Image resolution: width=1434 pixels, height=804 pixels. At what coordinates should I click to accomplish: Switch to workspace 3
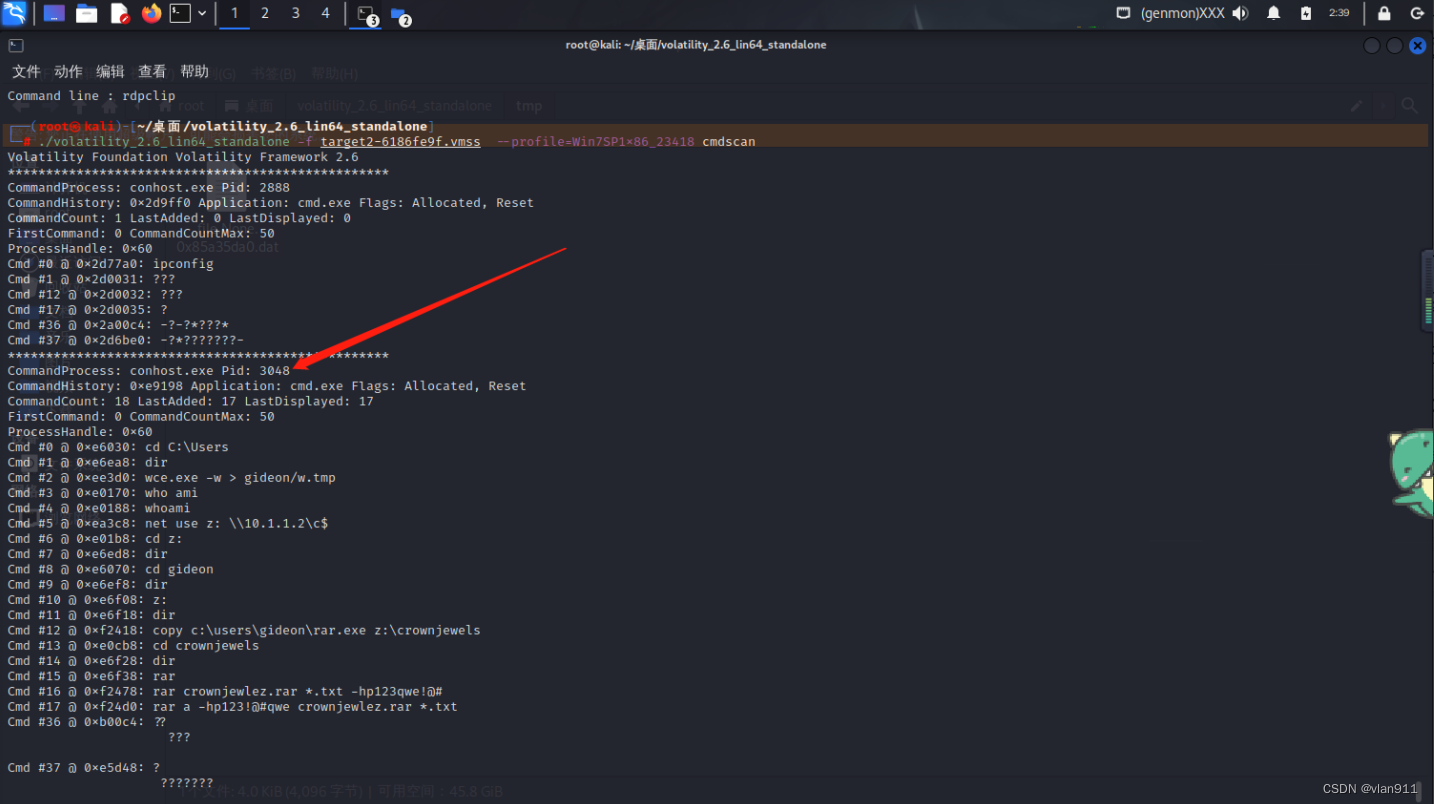point(295,13)
